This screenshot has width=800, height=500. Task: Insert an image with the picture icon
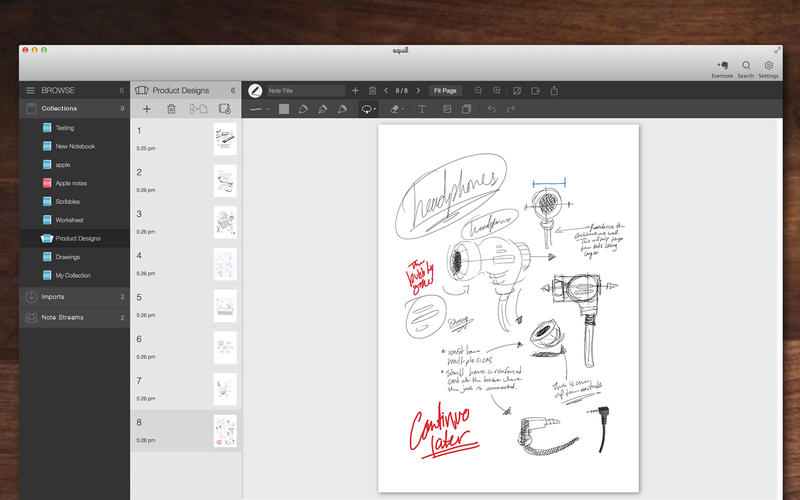[447, 109]
